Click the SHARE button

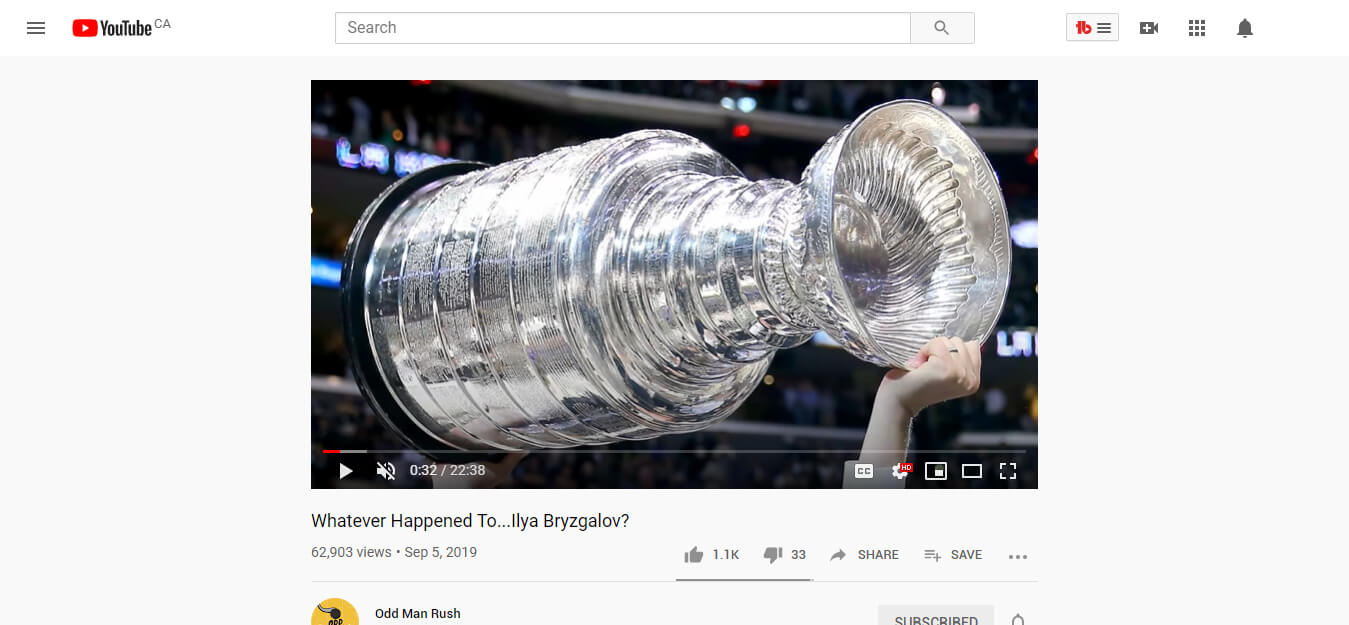pos(864,554)
